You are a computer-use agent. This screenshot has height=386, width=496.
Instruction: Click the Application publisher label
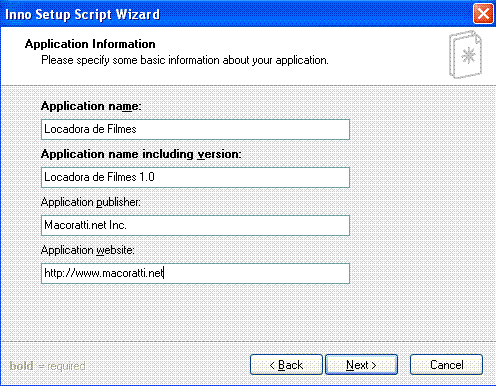pyautogui.click(x=91, y=202)
